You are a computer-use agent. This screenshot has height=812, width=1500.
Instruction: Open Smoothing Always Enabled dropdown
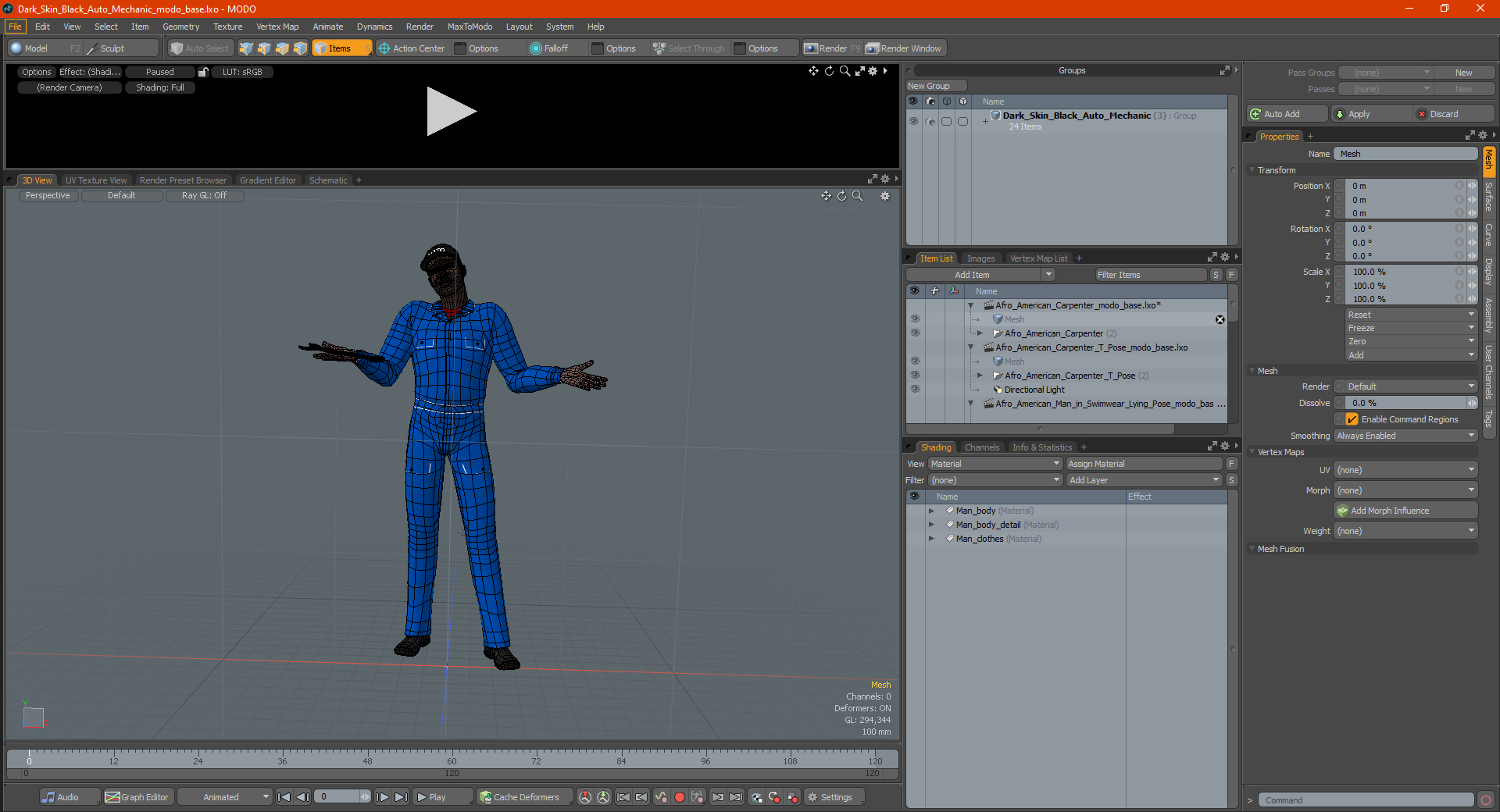pyautogui.click(x=1405, y=436)
